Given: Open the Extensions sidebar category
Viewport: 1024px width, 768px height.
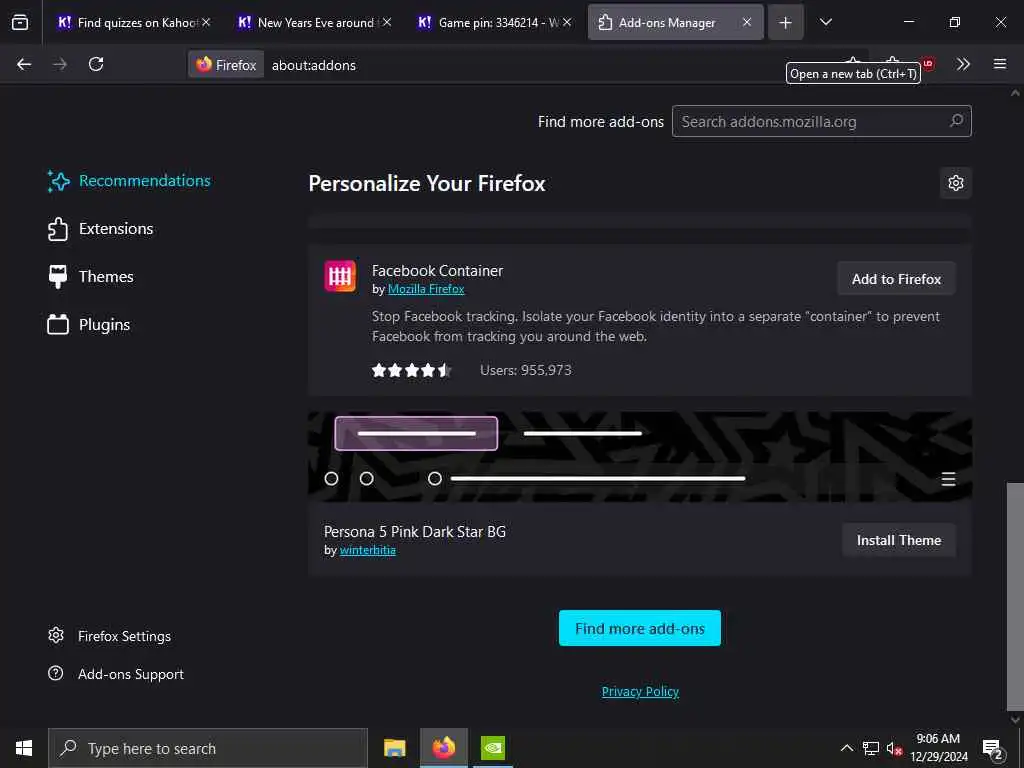Looking at the screenshot, I should pyautogui.click(x=101, y=229).
